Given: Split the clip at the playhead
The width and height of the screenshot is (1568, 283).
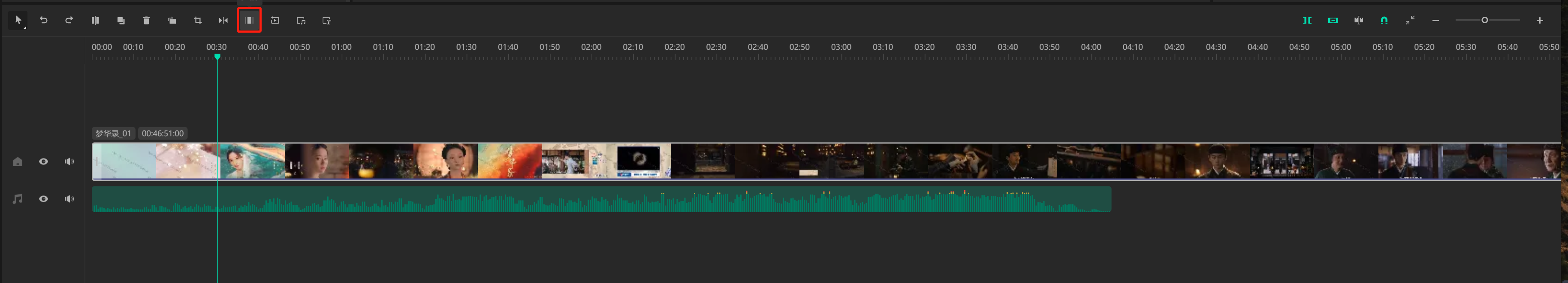Looking at the screenshot, I should coord(95,20).
